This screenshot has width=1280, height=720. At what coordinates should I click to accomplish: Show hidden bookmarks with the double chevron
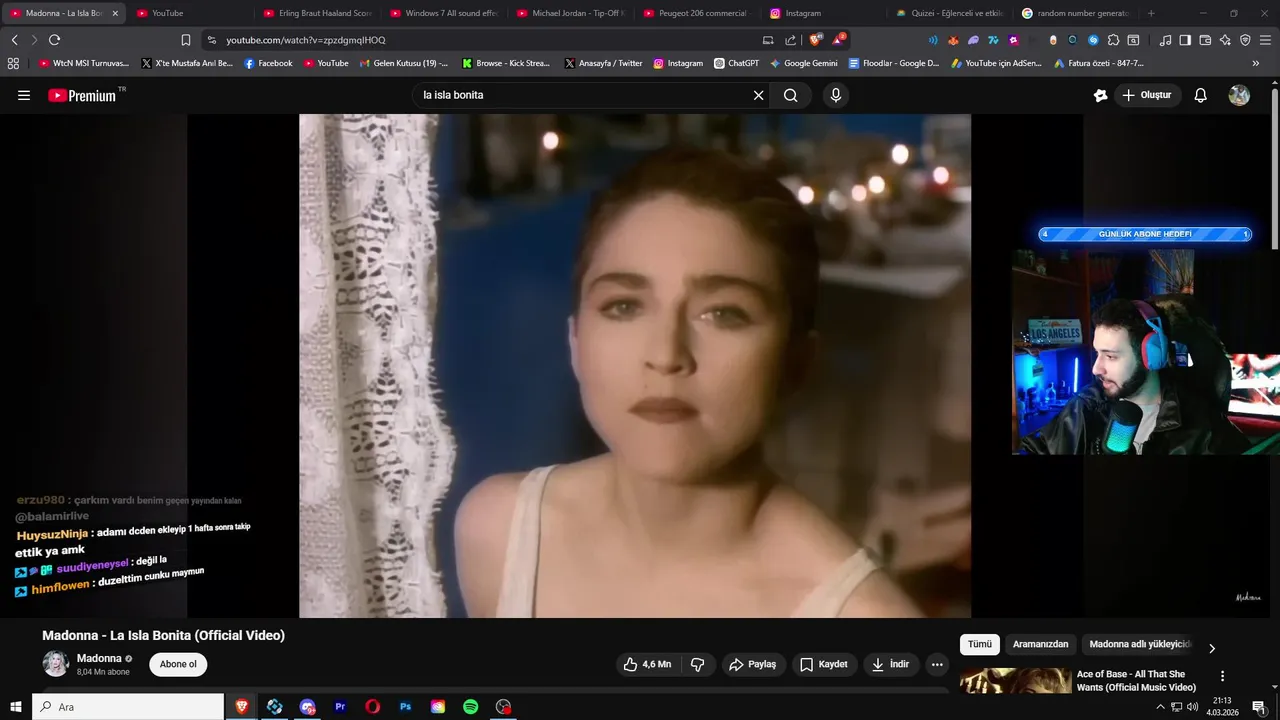point(1256,63)
